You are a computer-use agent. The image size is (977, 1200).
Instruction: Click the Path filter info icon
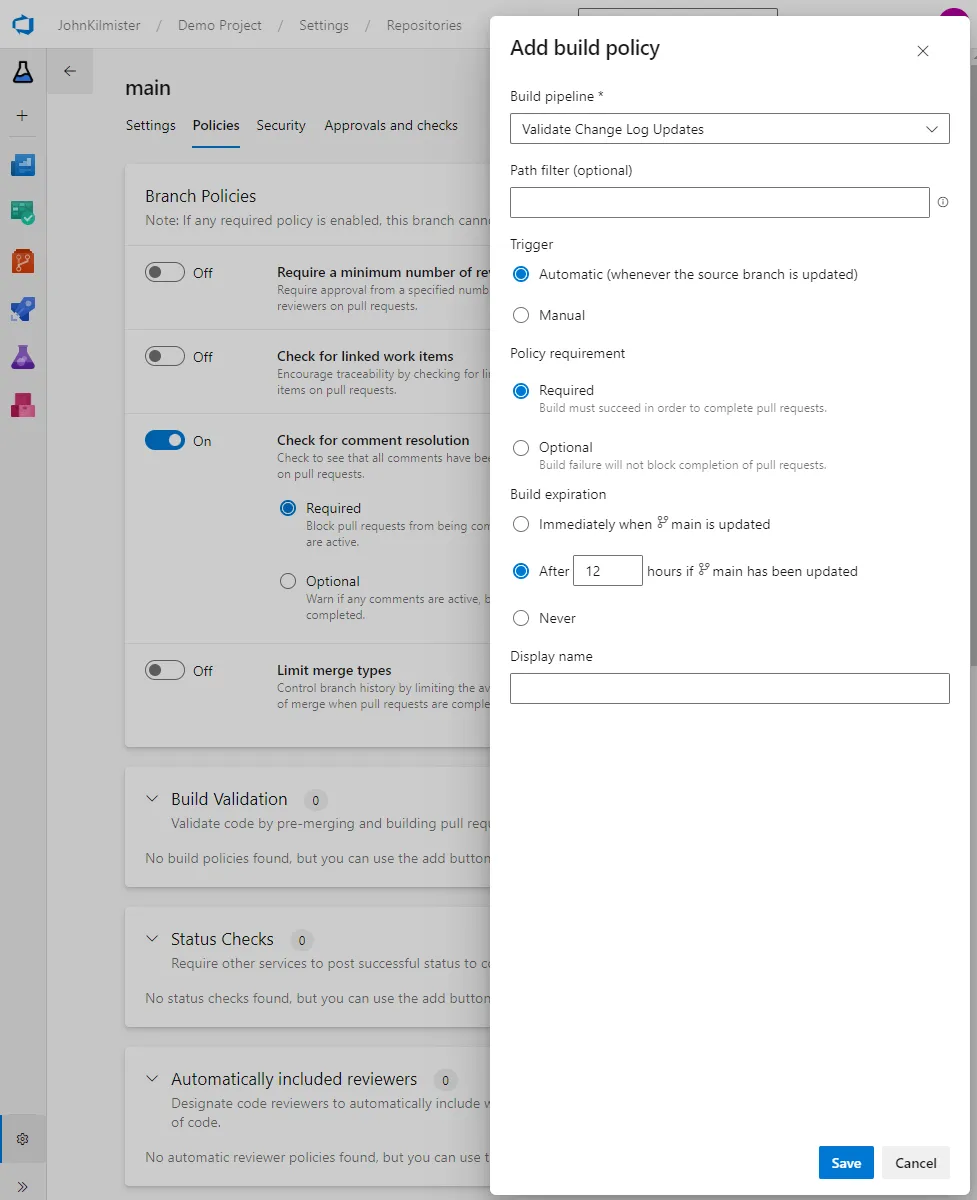point(942,202)
